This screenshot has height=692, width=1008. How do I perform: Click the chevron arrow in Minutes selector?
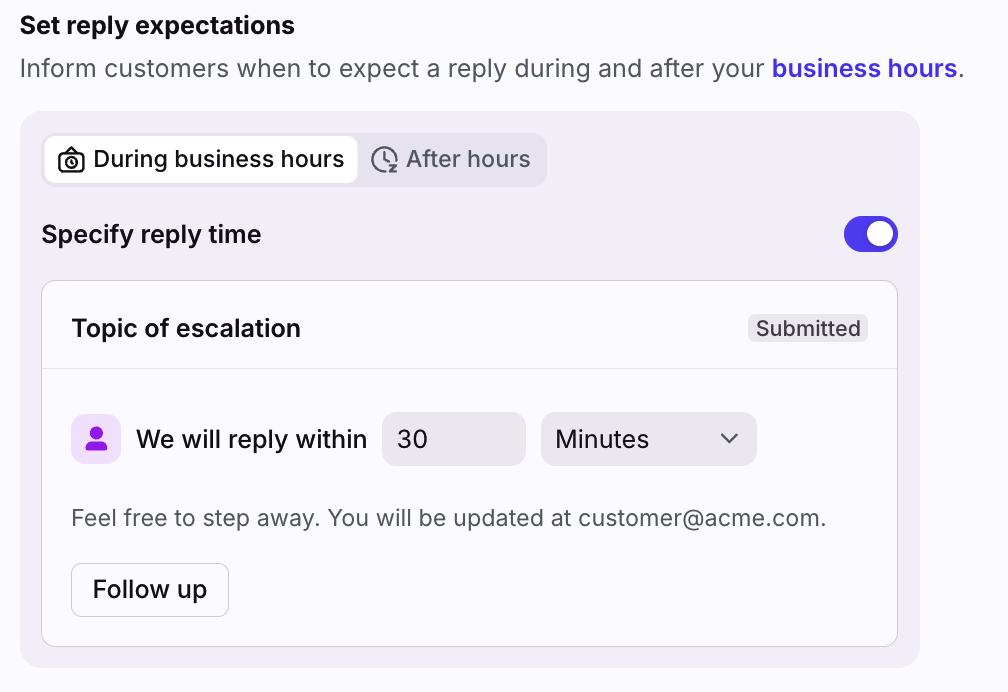(x=729, y=439)
